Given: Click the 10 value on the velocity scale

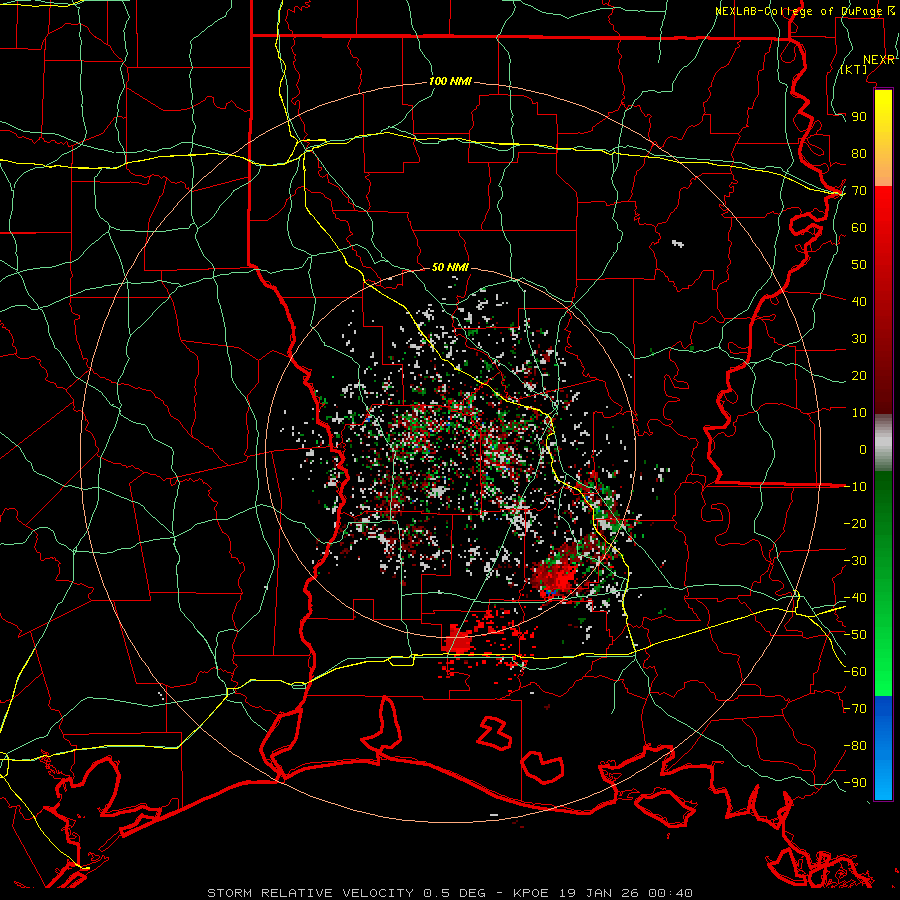Looking at the screenshot, I should tap(859, 413).
